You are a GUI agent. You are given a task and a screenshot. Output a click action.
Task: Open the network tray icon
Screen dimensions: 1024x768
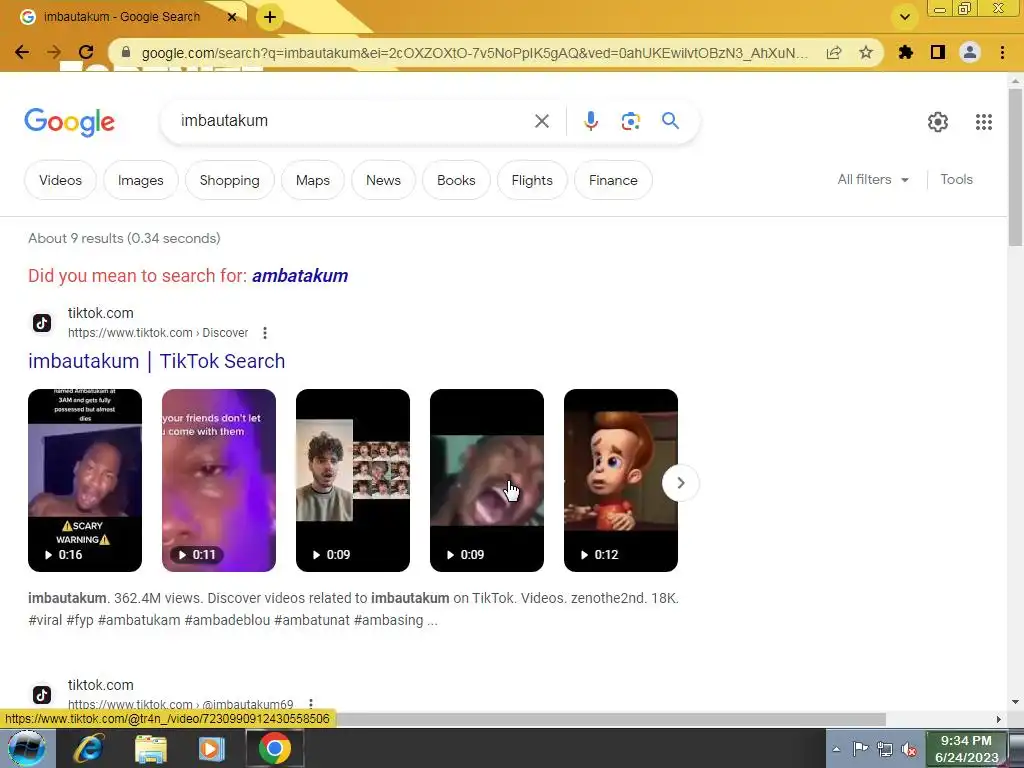(x=885, y=749)
